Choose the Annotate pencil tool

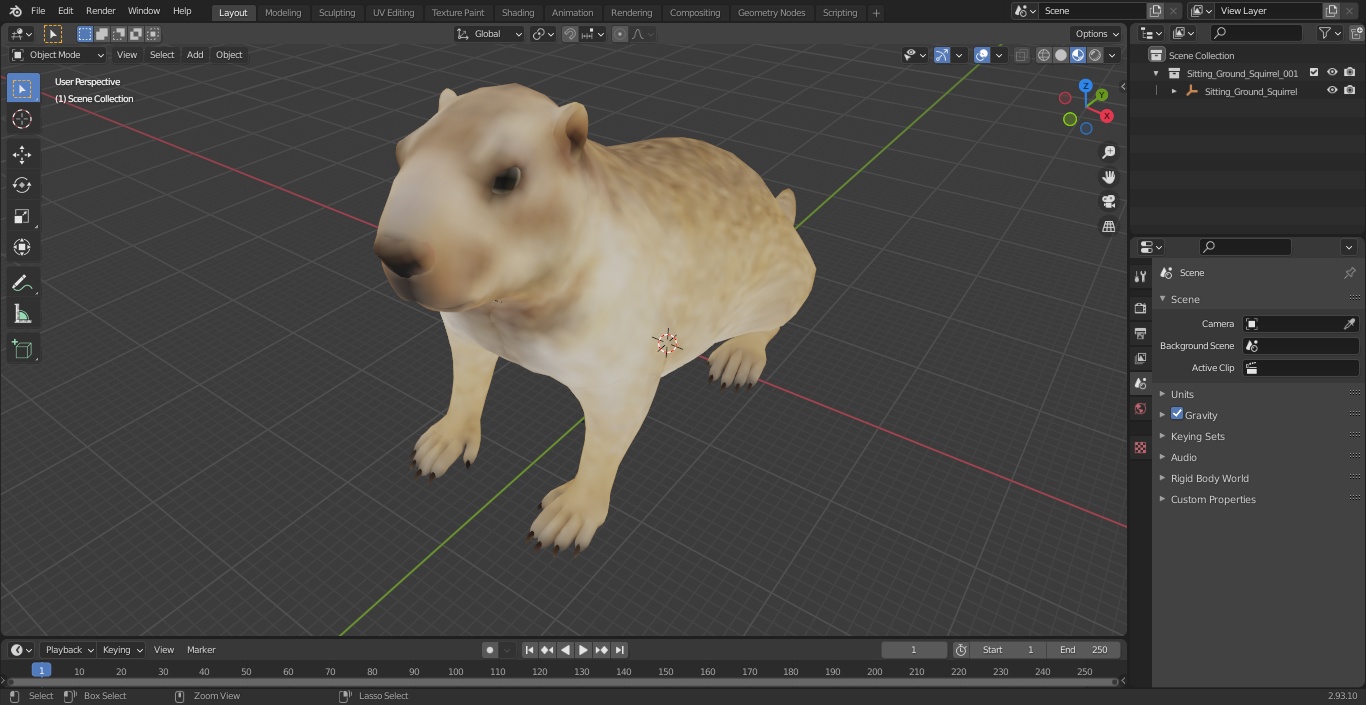click(22, 283)
